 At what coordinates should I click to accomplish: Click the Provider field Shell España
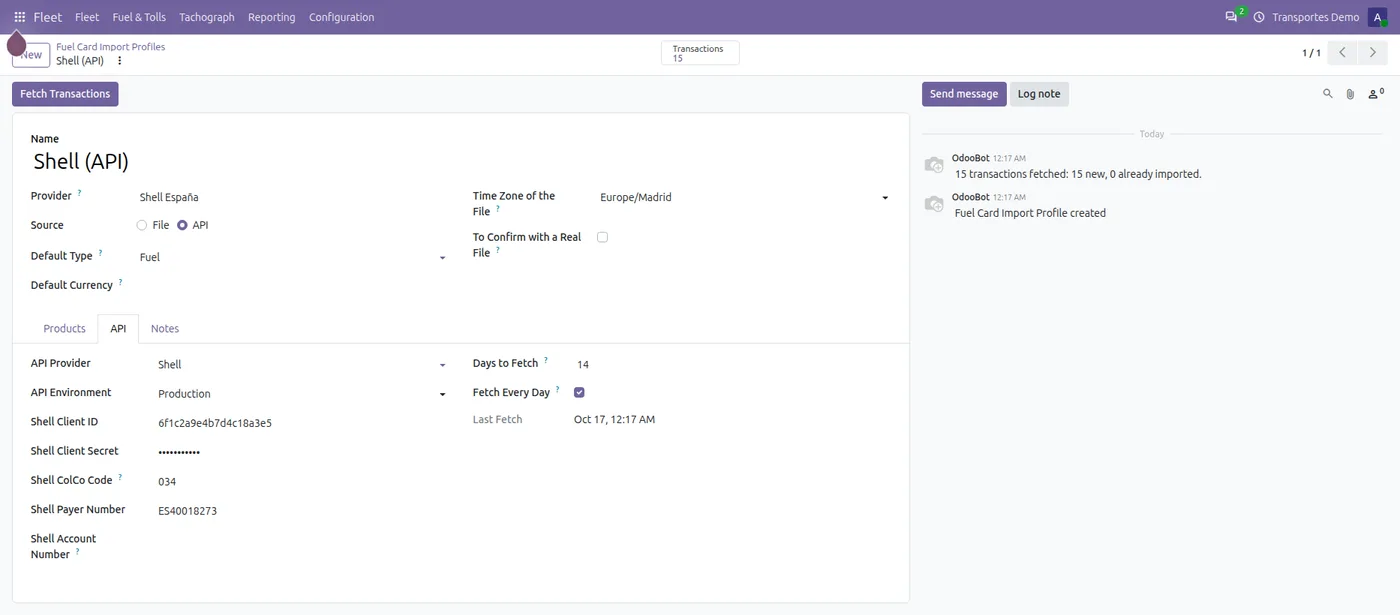pos(293,198)
